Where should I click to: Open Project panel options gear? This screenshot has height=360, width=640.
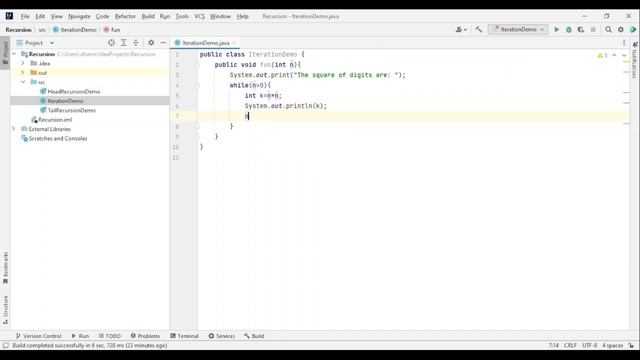(x=151, y=42)
